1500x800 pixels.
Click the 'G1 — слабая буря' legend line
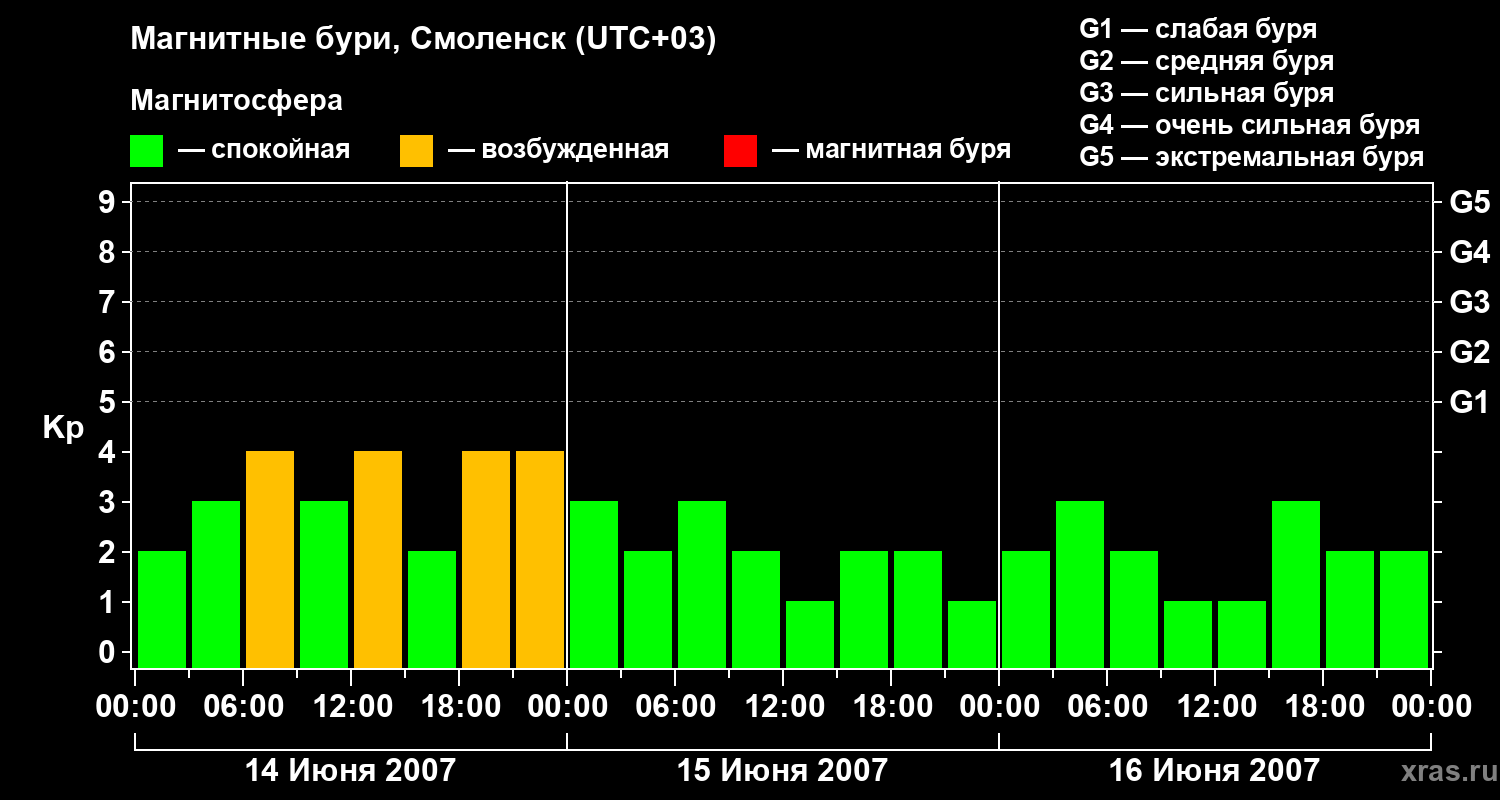click(1198, 29)
